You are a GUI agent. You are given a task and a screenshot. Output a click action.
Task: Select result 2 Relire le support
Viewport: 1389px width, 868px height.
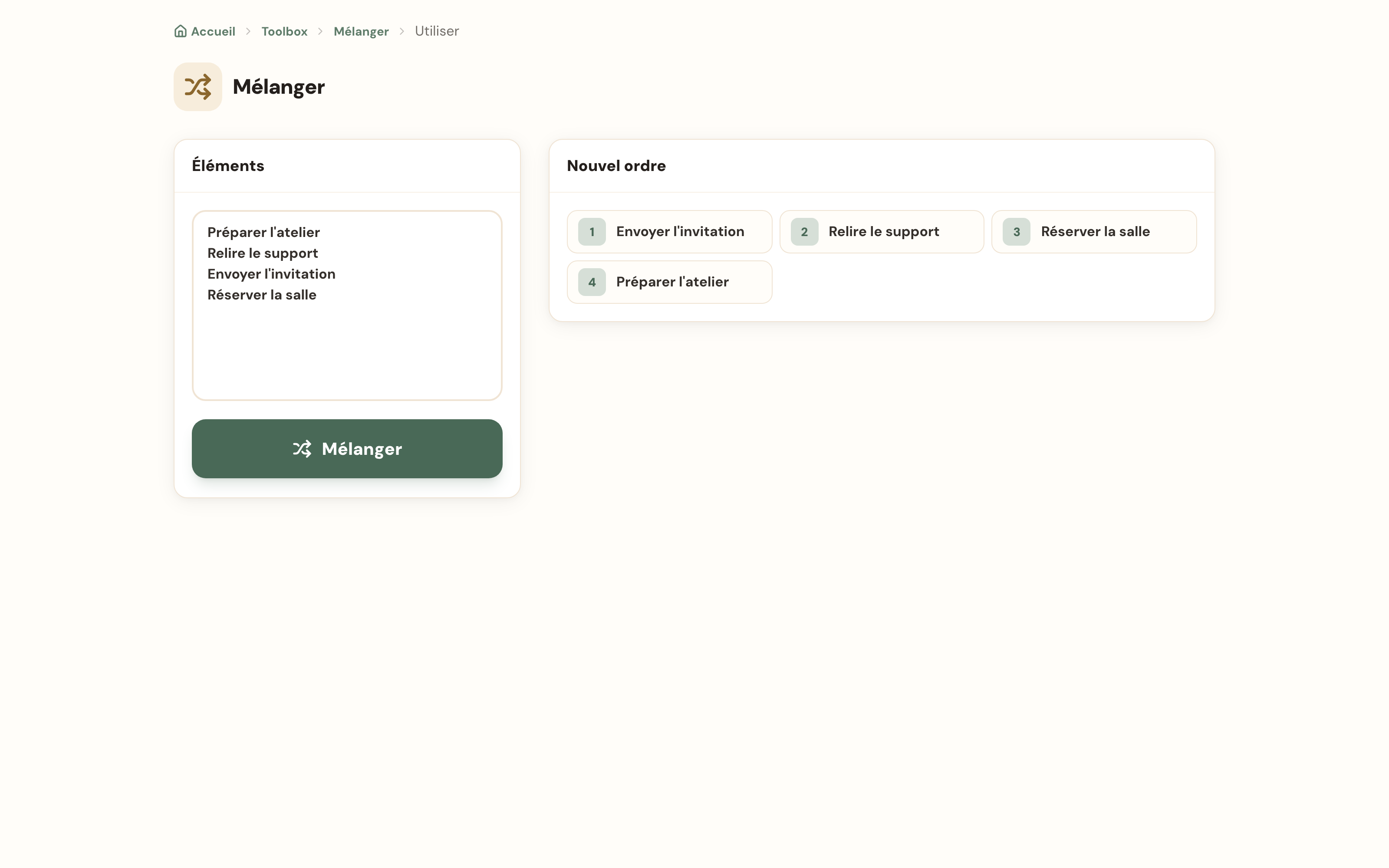(x=882, y=231)
